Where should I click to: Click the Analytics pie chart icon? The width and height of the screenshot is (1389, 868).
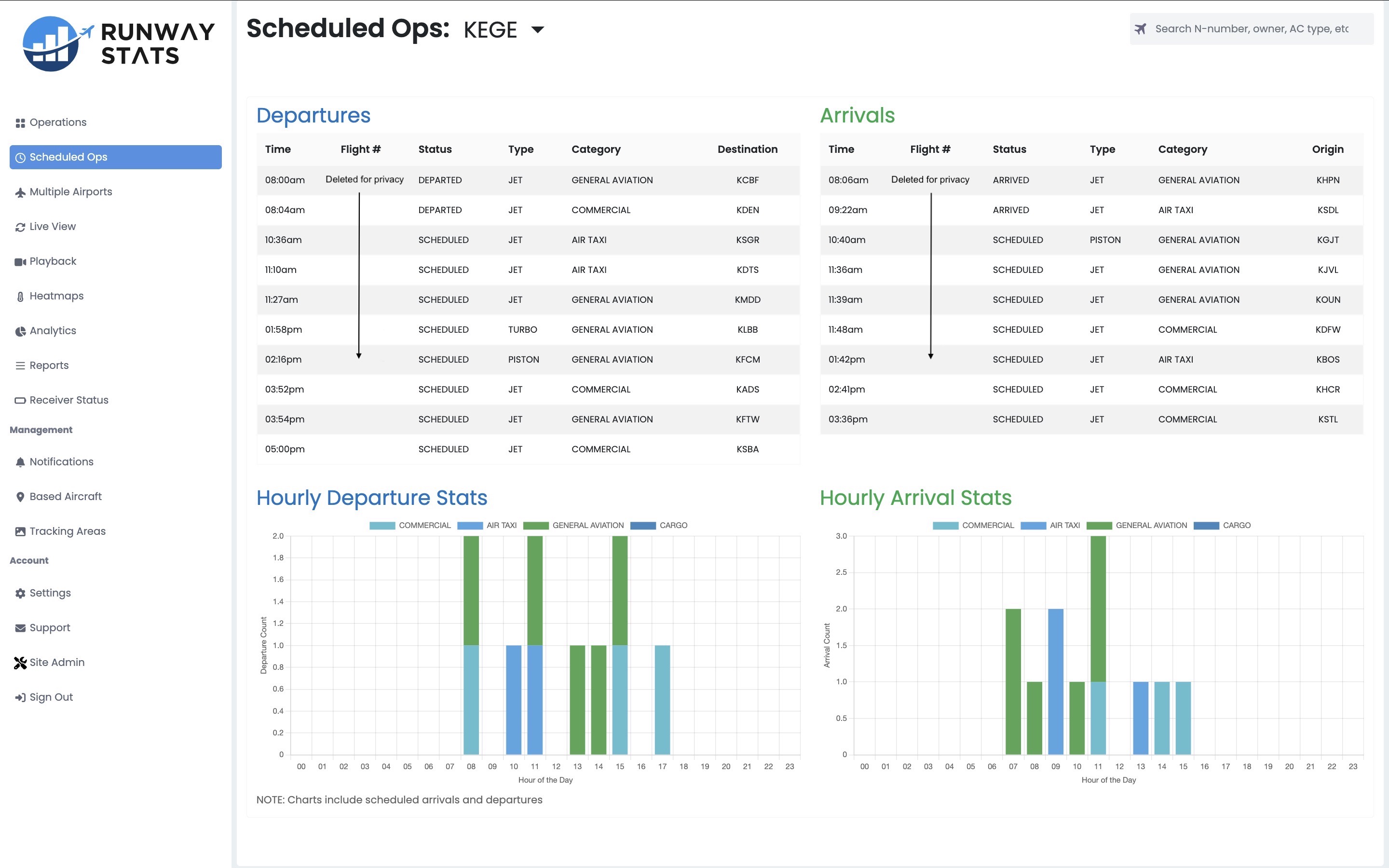click(x=20, y=331)
